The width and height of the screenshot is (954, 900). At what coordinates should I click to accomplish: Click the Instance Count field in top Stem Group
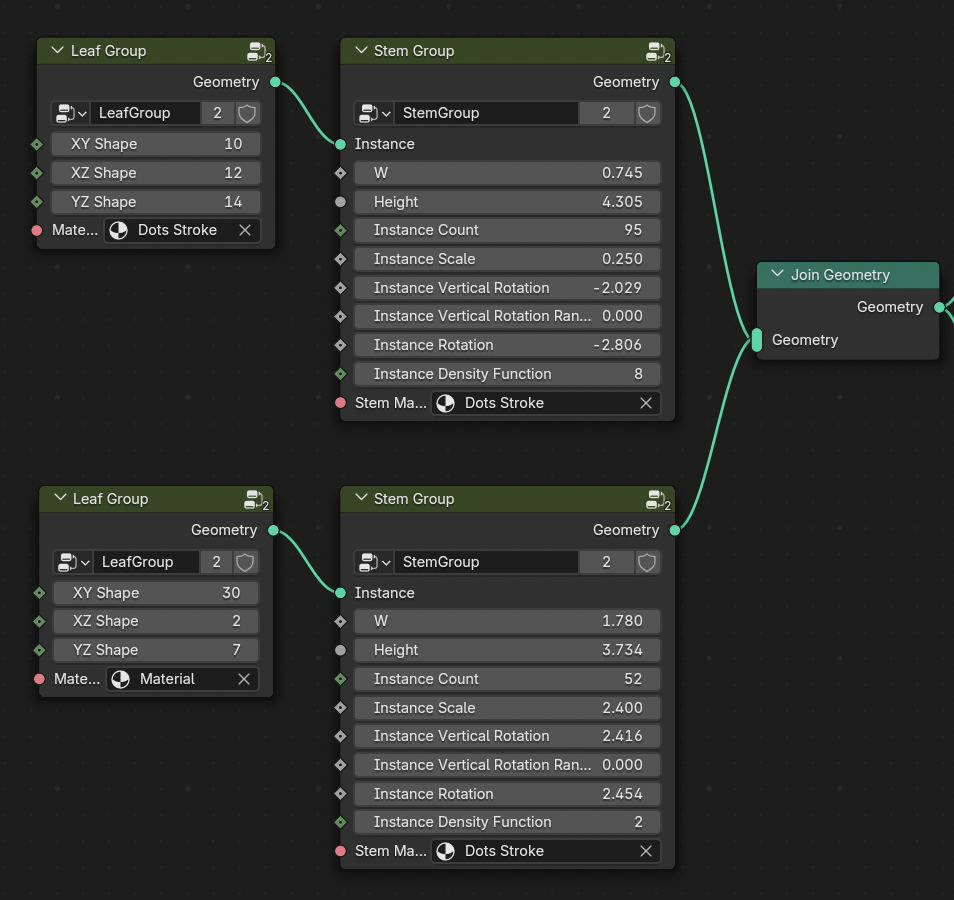(x=507, y=230)
